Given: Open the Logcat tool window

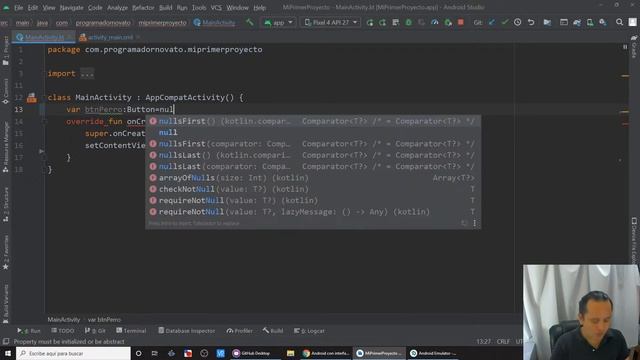Looking at the screenshot, I should coord(309,331).
